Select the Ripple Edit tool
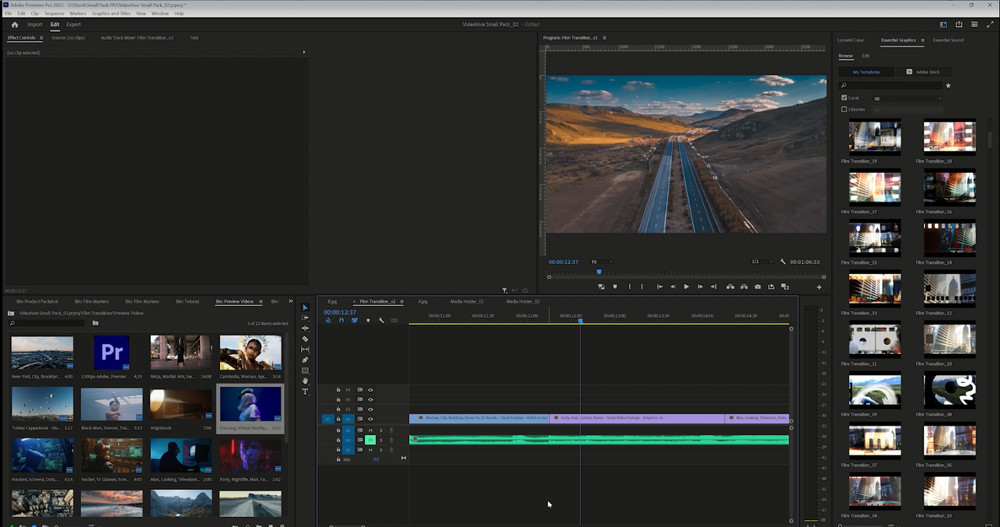 pyautogui.click(x=305, y=329)
